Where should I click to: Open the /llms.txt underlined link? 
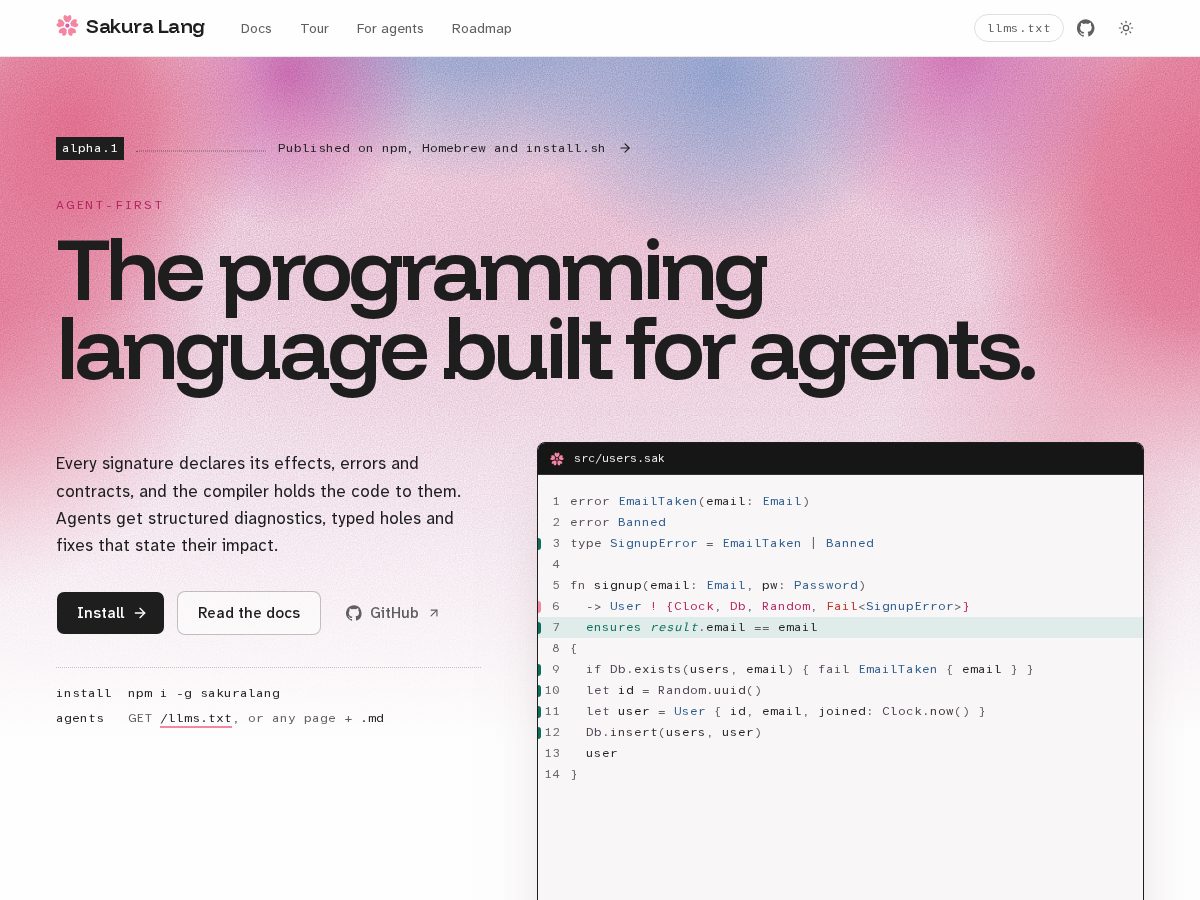pyautogui.click(x=196, y=718)
